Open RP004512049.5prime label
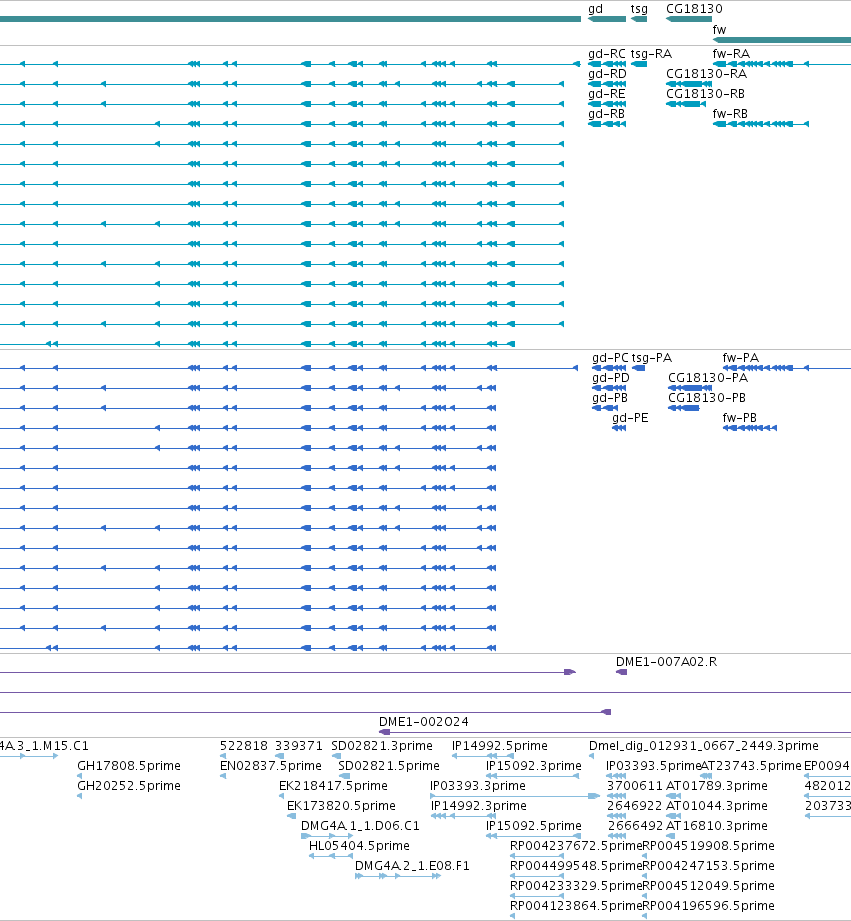The width and height of the screenshot is (851, 921). (x=709, y=886)
